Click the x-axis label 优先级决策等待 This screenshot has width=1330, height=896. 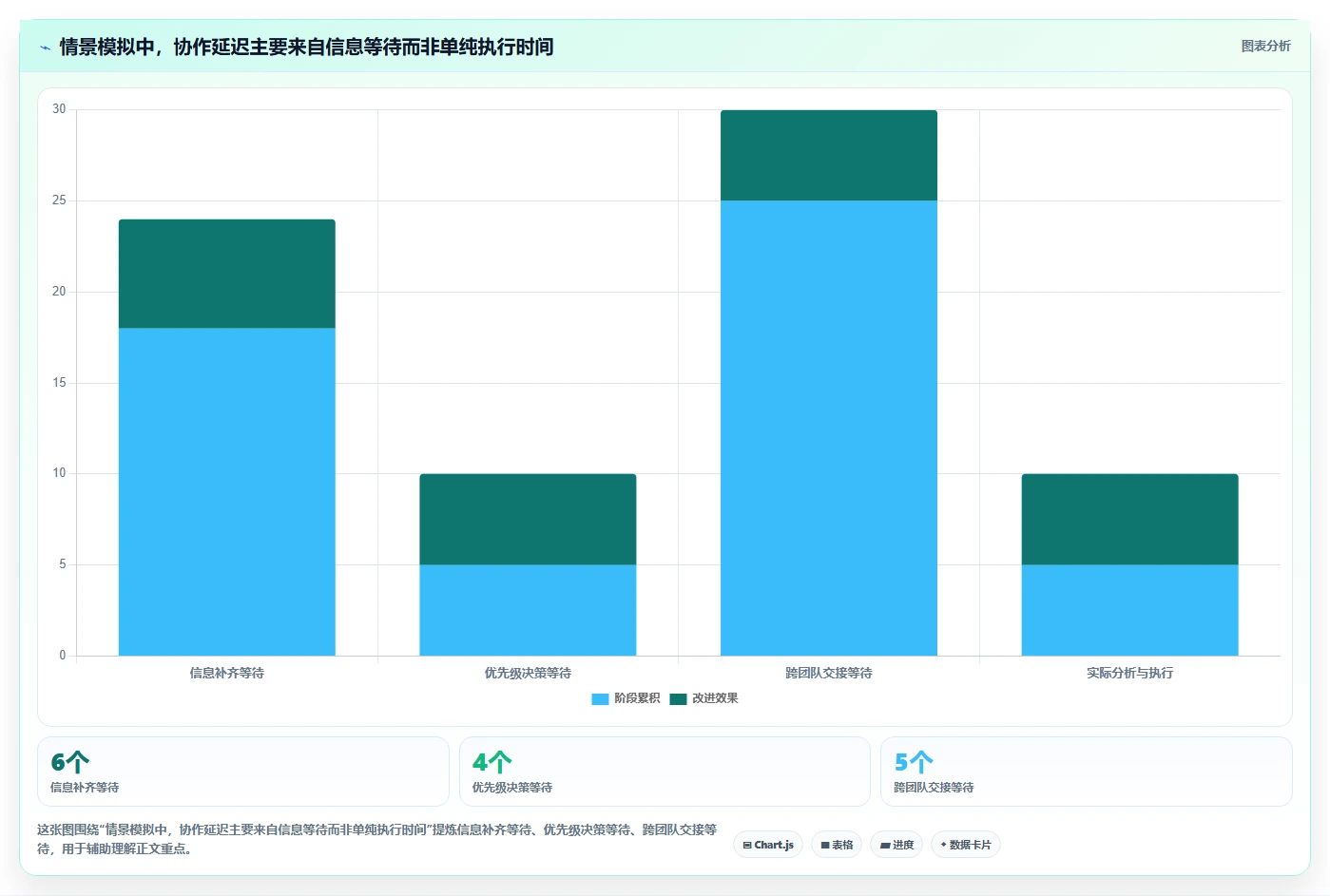(528, 673)
